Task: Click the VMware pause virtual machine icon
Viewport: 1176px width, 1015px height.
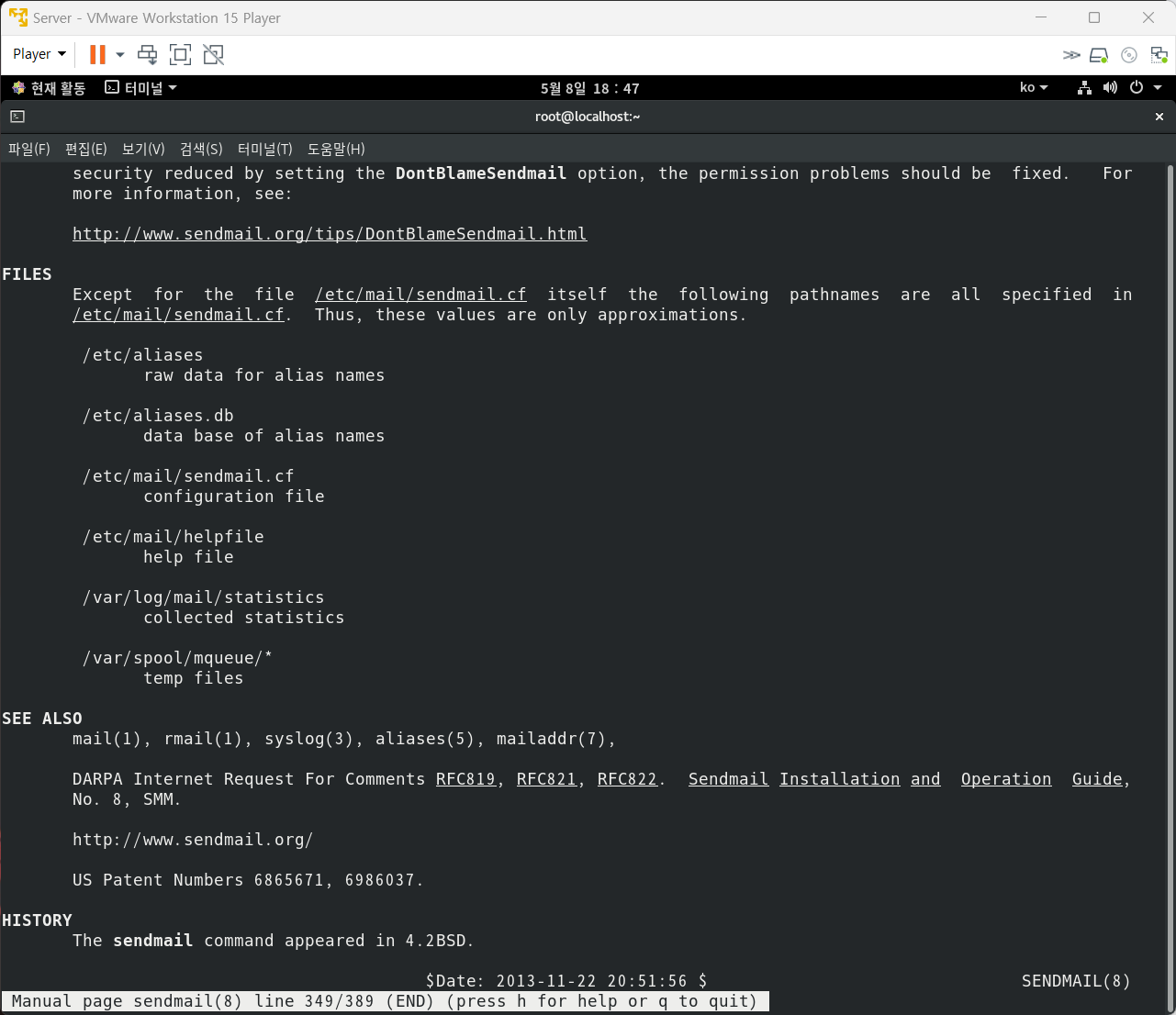Action: (x=97, y=55)
